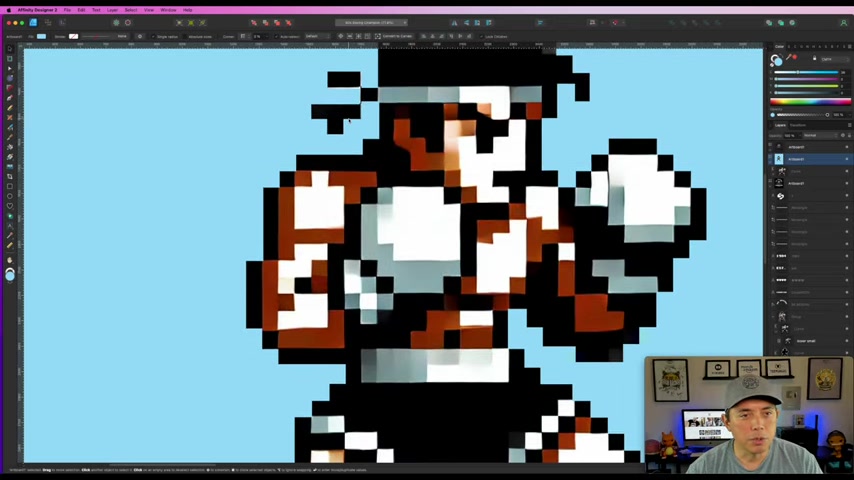
Task: Toggle the lock icon in Color panel
Action: pyautogui.click(x=814, y=58)
